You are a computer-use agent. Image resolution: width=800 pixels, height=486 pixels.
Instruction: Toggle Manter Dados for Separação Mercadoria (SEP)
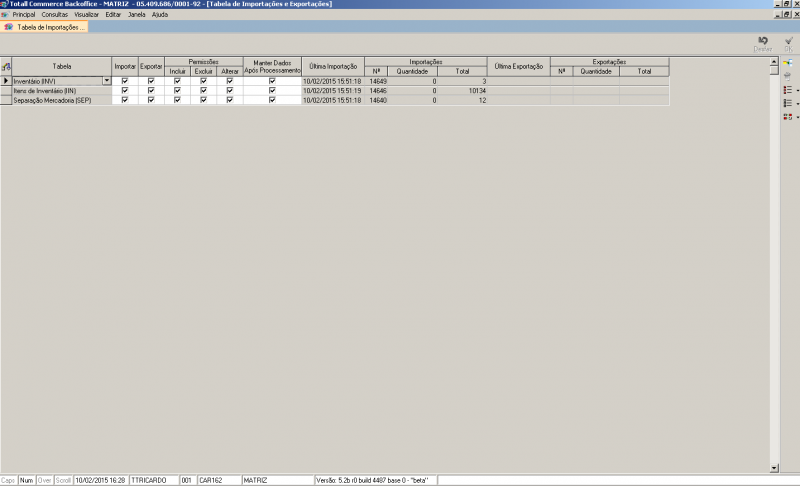coord(272,100)
